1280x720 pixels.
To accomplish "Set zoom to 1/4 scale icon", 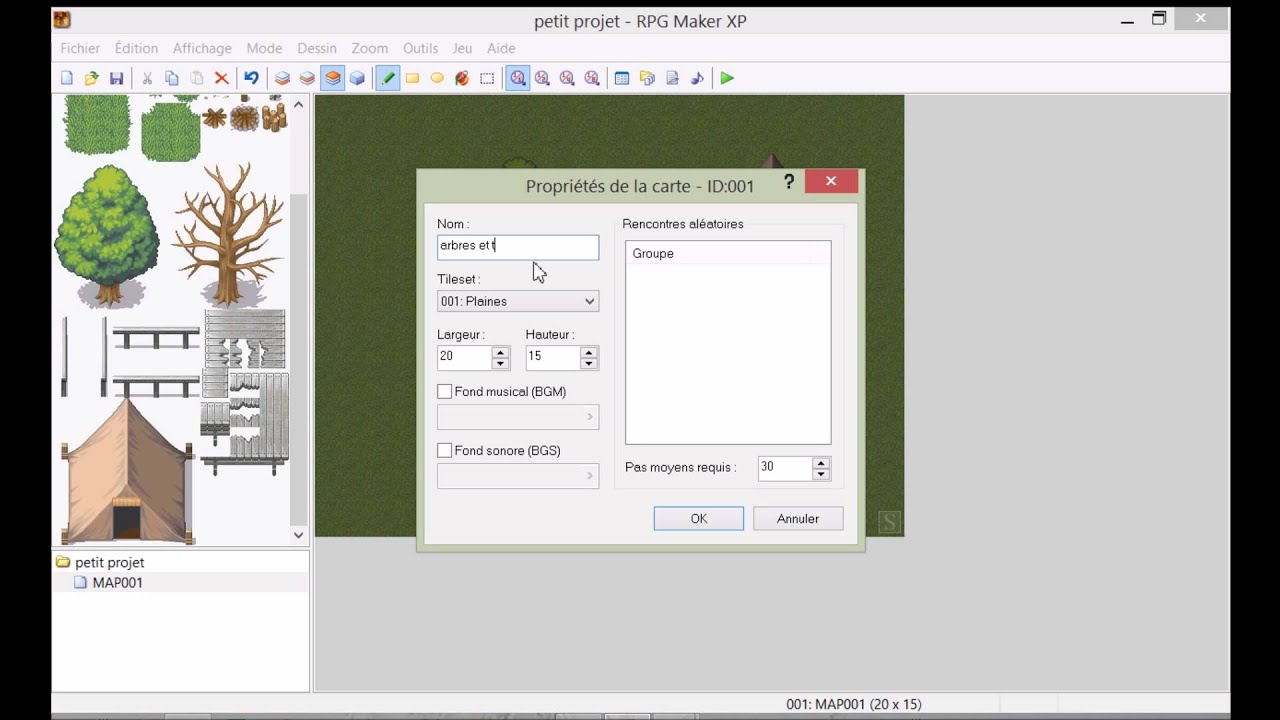I will (x=567, y=78).
